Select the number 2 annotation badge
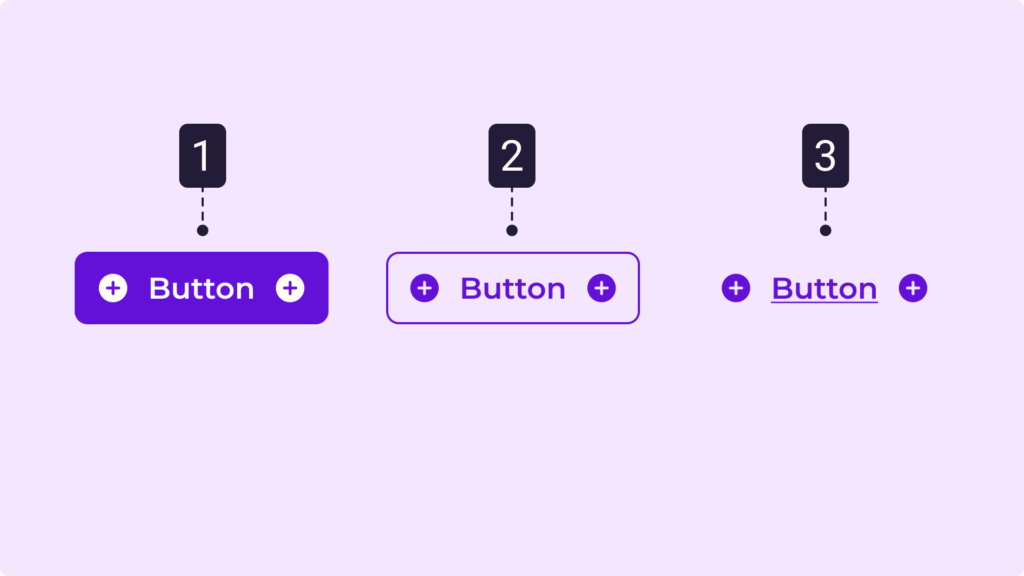This screenshot has width=1024, height=576. (x=512, y=156)
